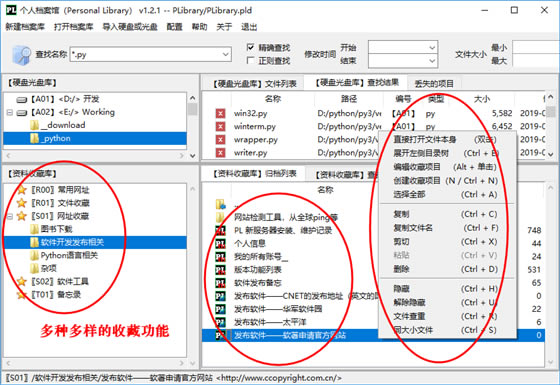
Task: Click the 退出 menu item
Action: [249, 27]
